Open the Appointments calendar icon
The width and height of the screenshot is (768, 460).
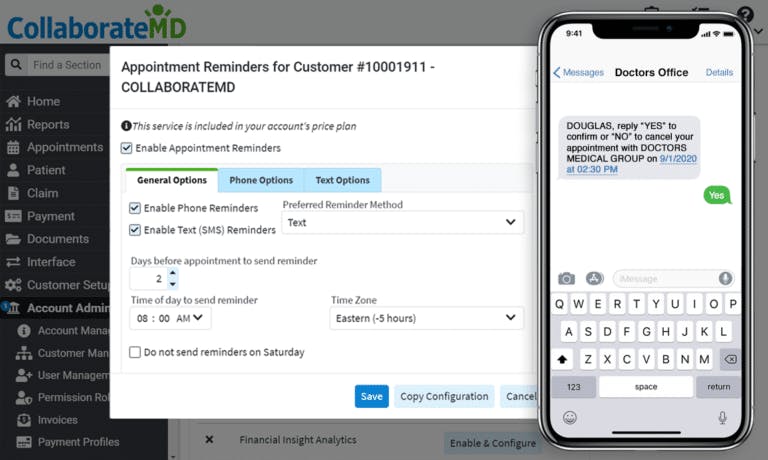pyautogui.click(x=13, y=147)
